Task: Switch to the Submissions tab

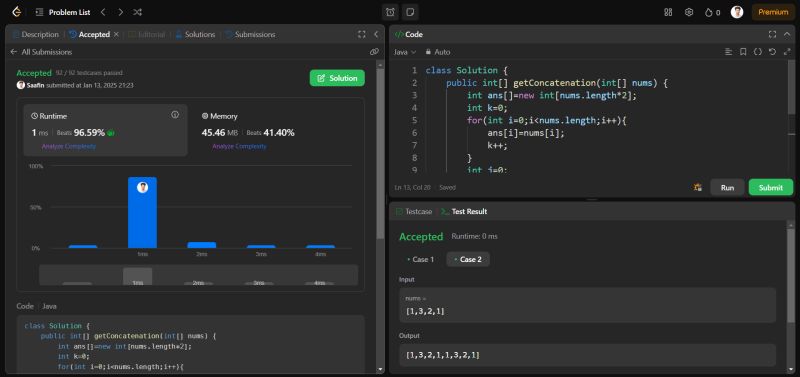Action: coord(250,35)
